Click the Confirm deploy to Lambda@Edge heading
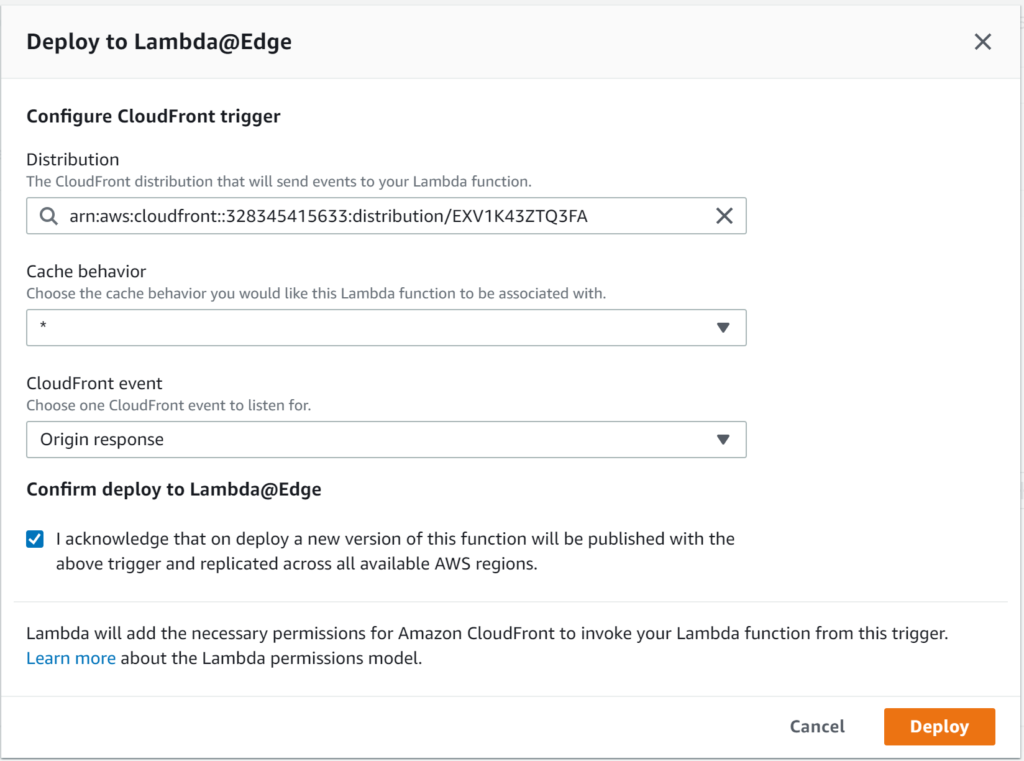The image size is (1024, 761). coord(173,490)
